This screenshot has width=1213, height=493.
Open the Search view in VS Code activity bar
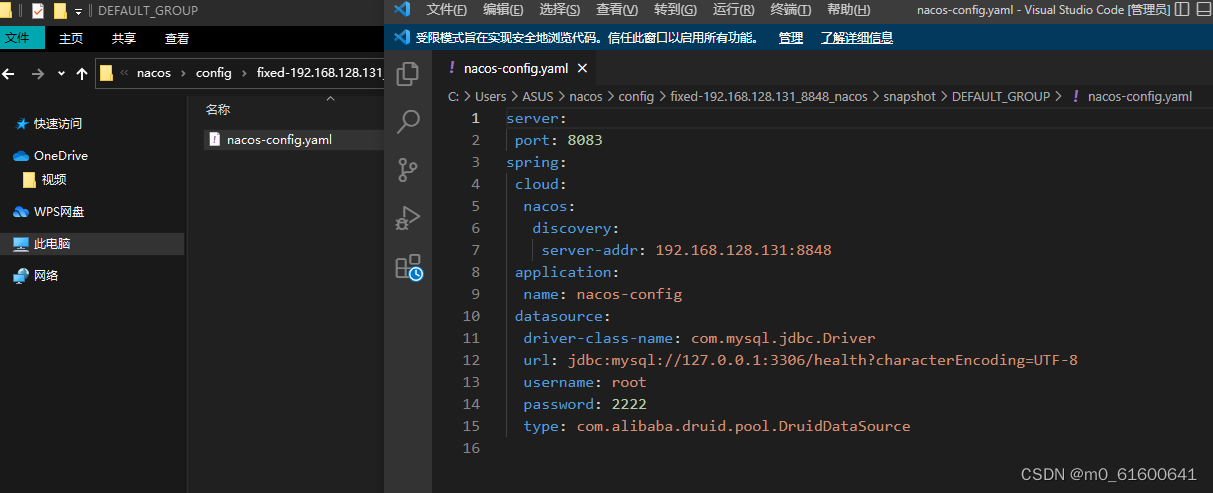coord(408,122)
